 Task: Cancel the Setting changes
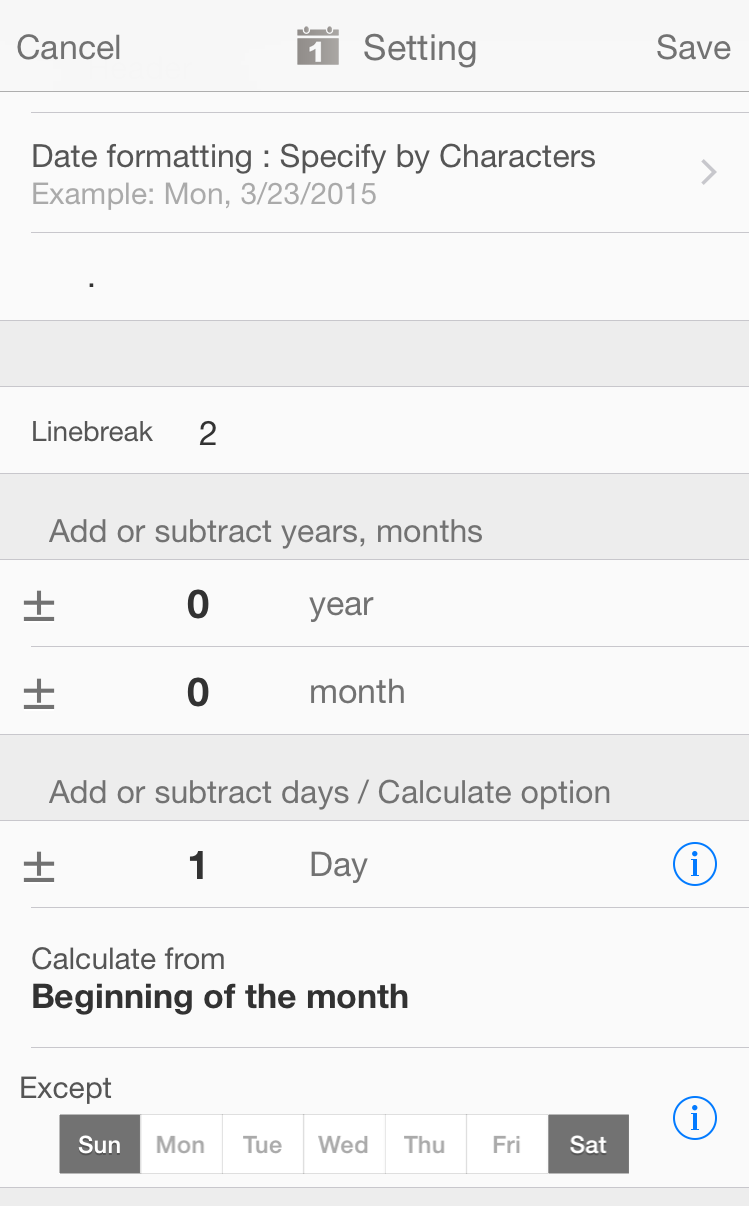[69, 48]
